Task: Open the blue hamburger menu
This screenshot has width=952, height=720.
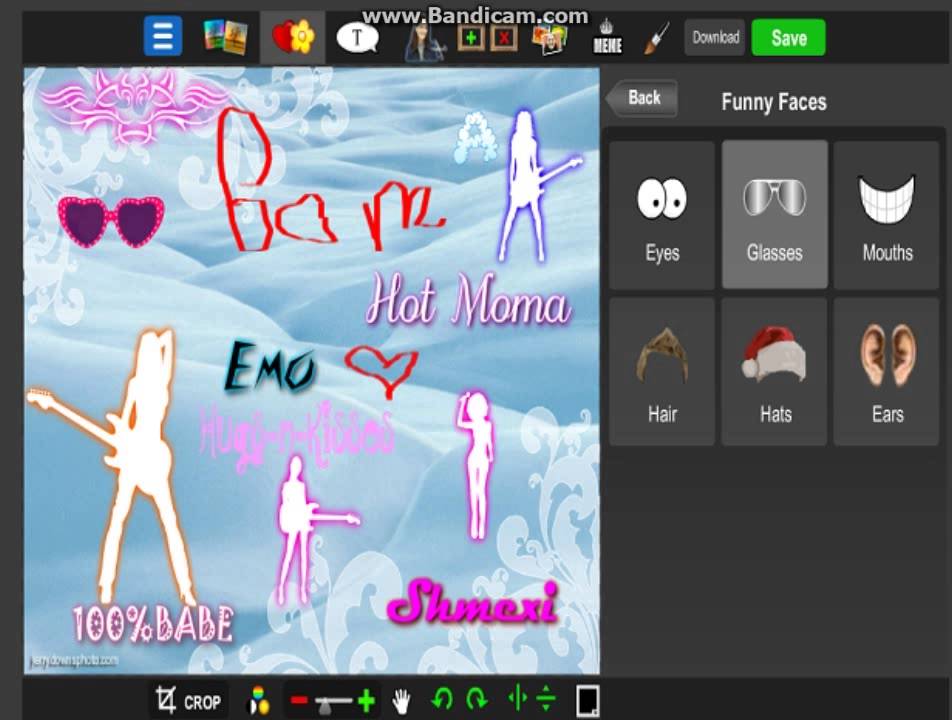Action: pyautogui.click(x=163, y=36)
